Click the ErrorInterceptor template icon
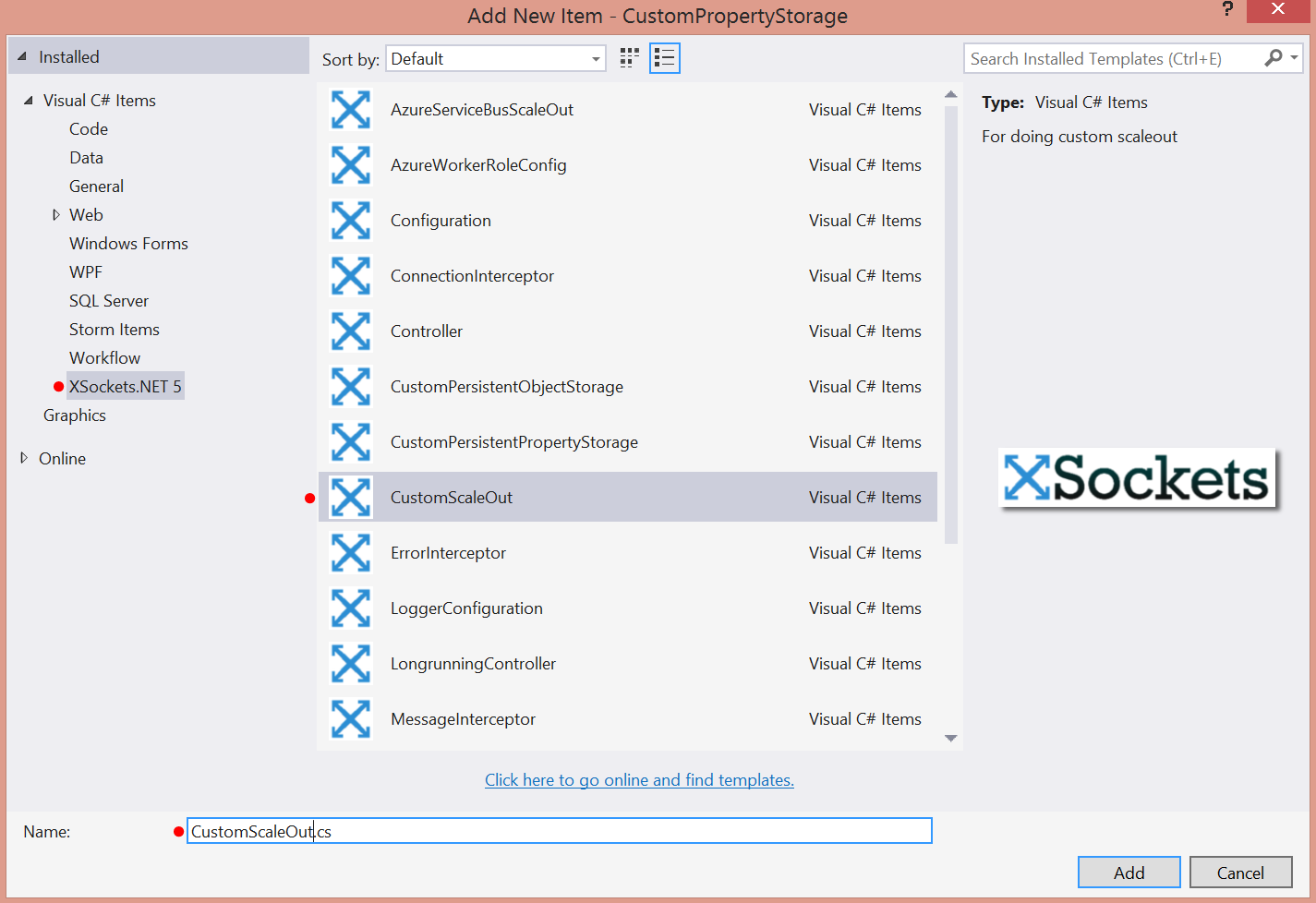The height and width of the screenshot is (903, 1316). (x=351, y=553)
